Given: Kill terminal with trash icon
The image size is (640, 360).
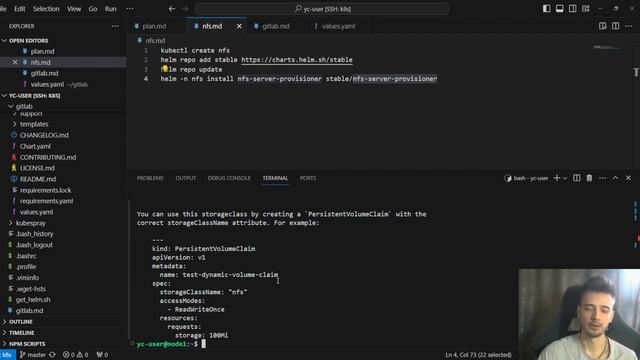Looking at the screenshot, I should pos(589,178).
